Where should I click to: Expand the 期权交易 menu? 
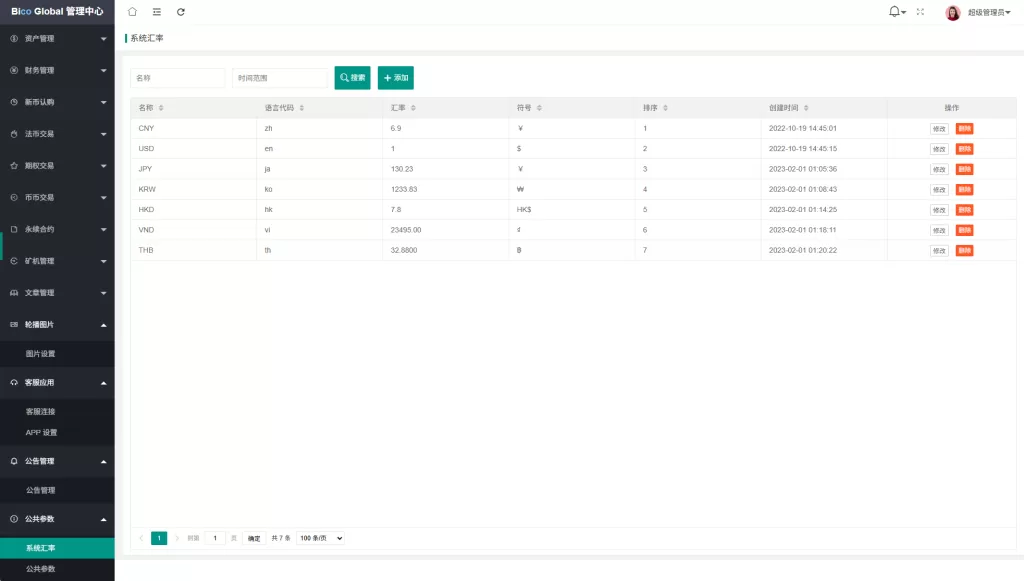(57, 165)
